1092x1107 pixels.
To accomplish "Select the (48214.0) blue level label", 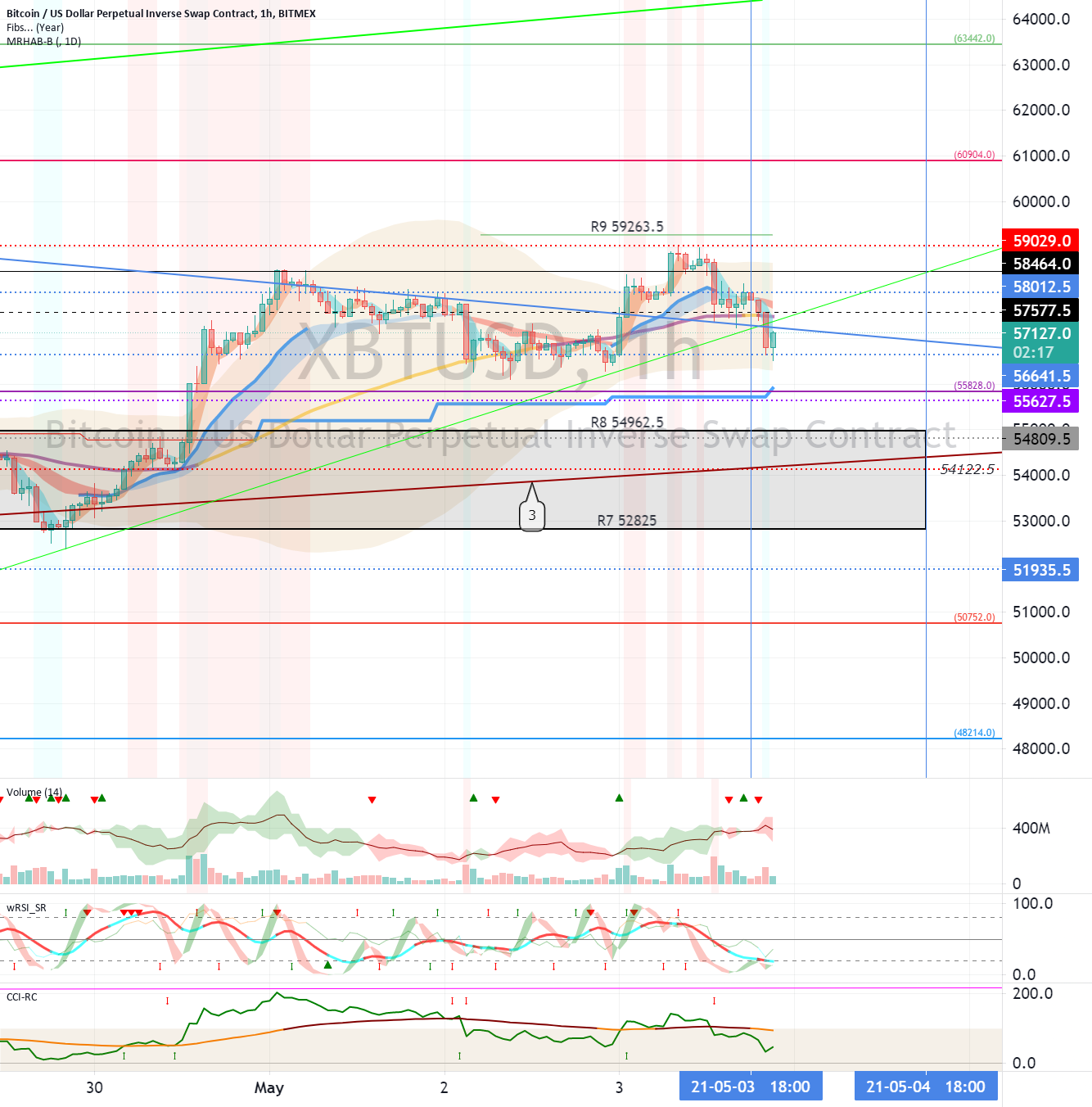I will 974,733.
